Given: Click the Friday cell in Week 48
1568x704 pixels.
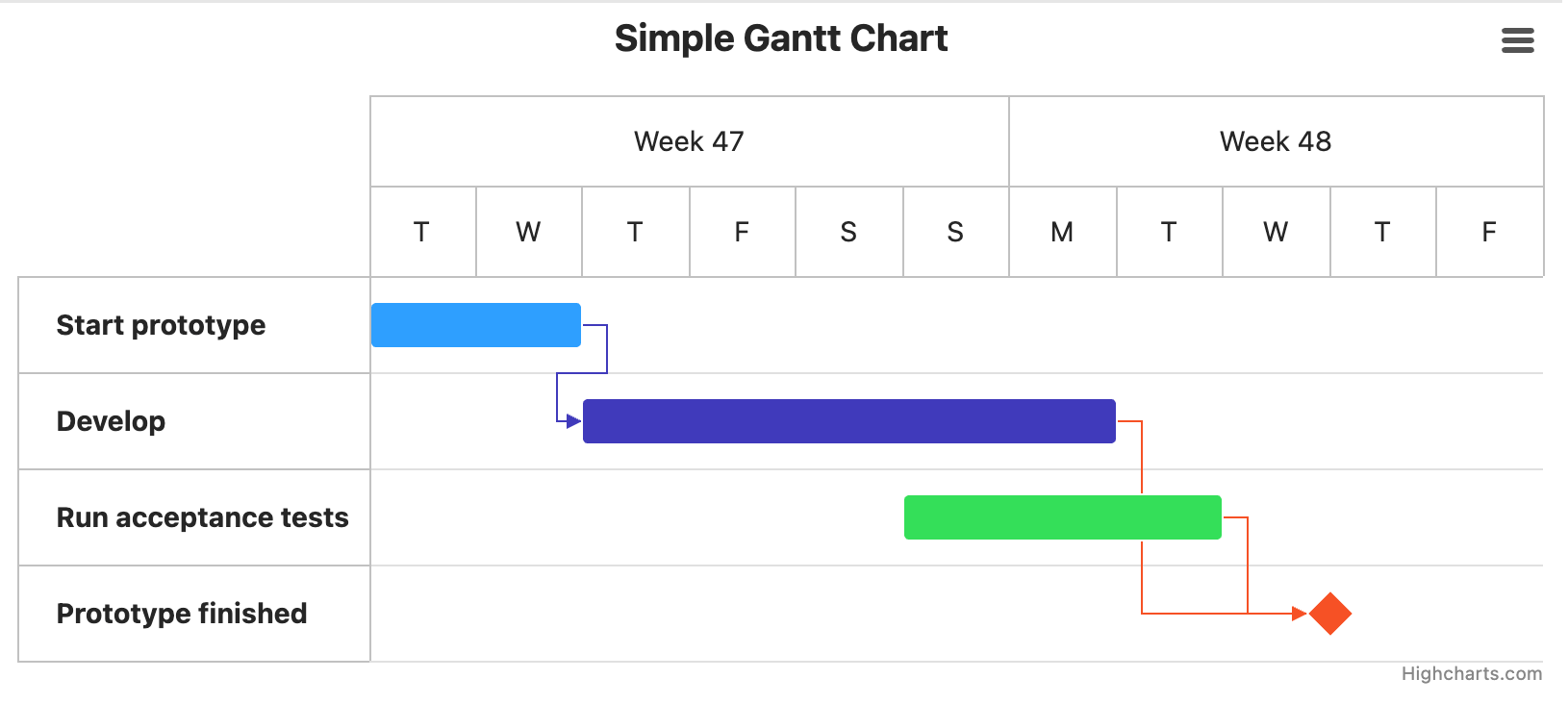Looking at the screenshot, I should pyautogui.click(x=1488, y=231).
